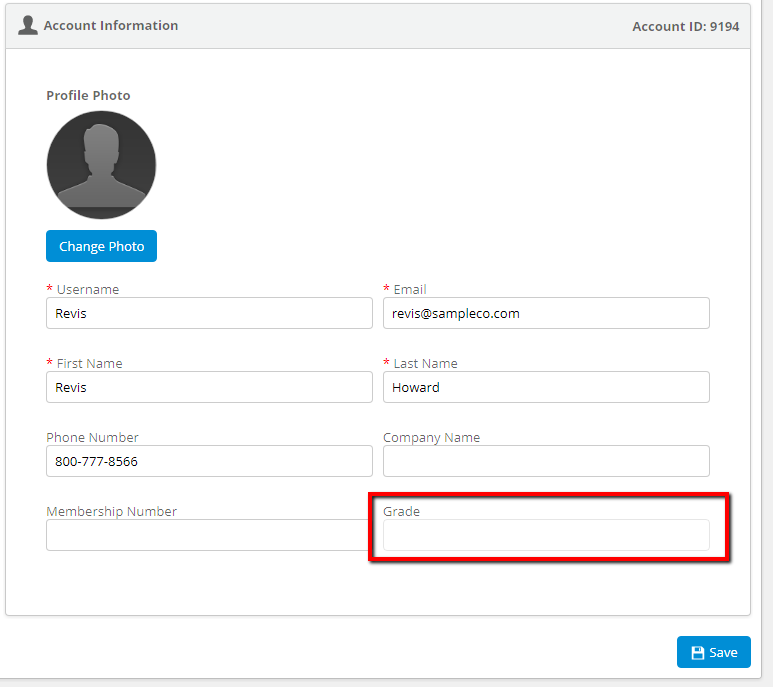Select the empty Membership Number field
The height and width of the screenshot is (687, 773).
coord(208,535)
